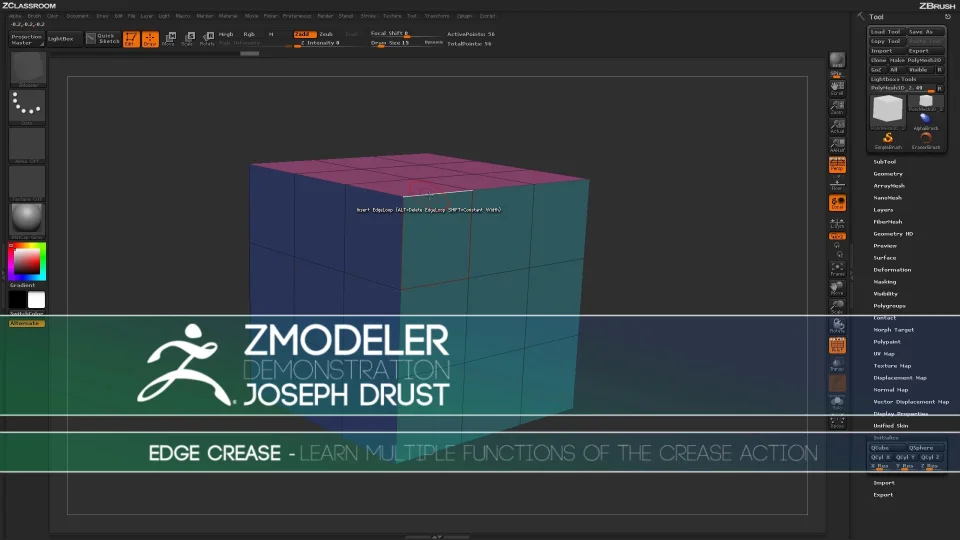This screenshot has height=540, width=960.
Task: Toggle Local symmetry button
Action: click(837, 203)
